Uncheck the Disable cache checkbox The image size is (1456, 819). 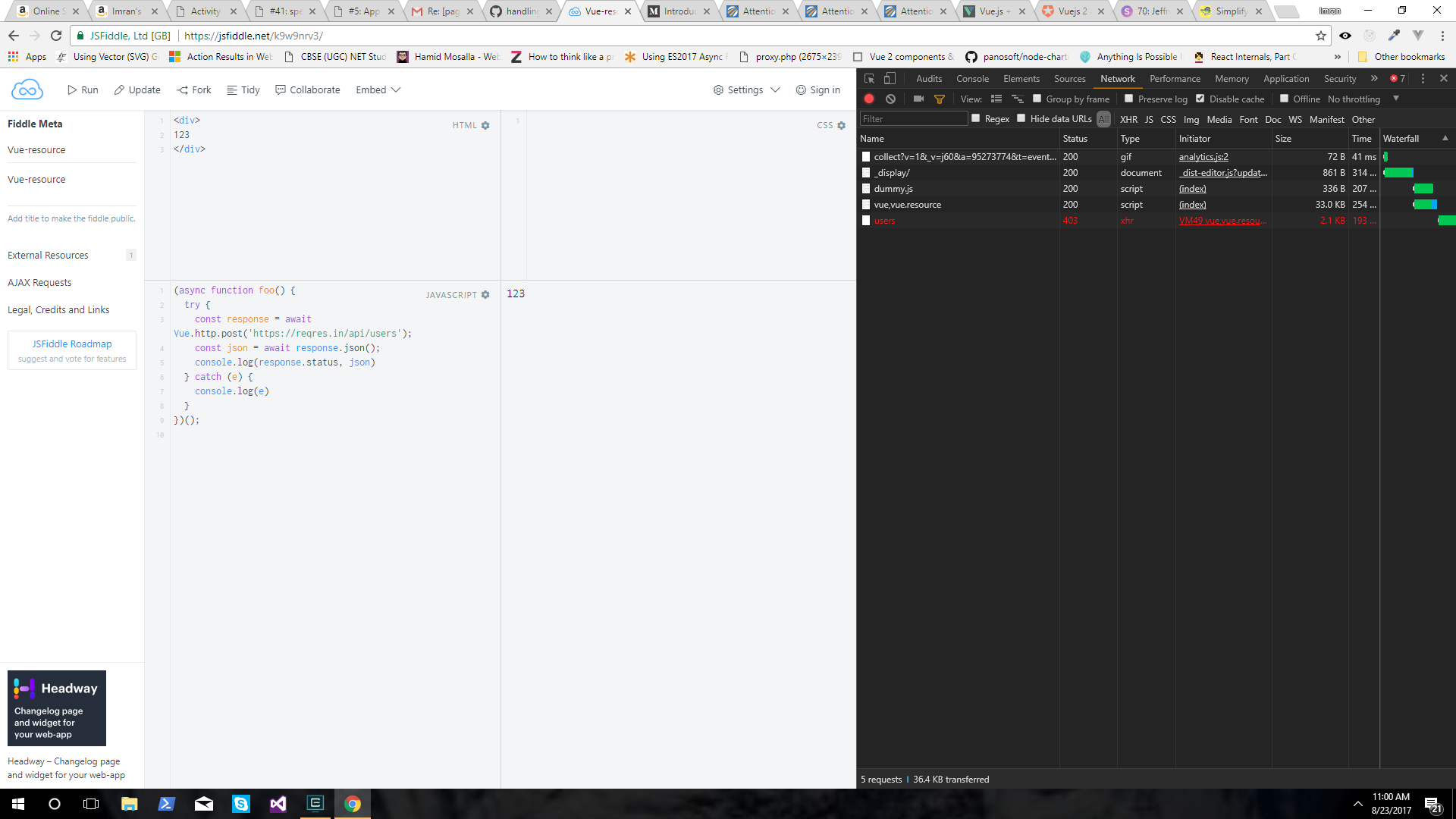point(1200,99)
